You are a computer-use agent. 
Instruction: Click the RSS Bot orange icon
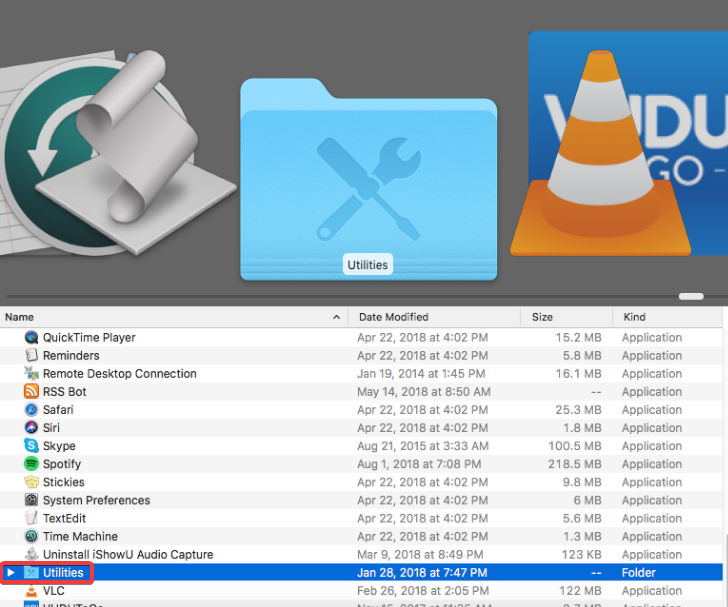pyautogui.click(x=31, y=392)
